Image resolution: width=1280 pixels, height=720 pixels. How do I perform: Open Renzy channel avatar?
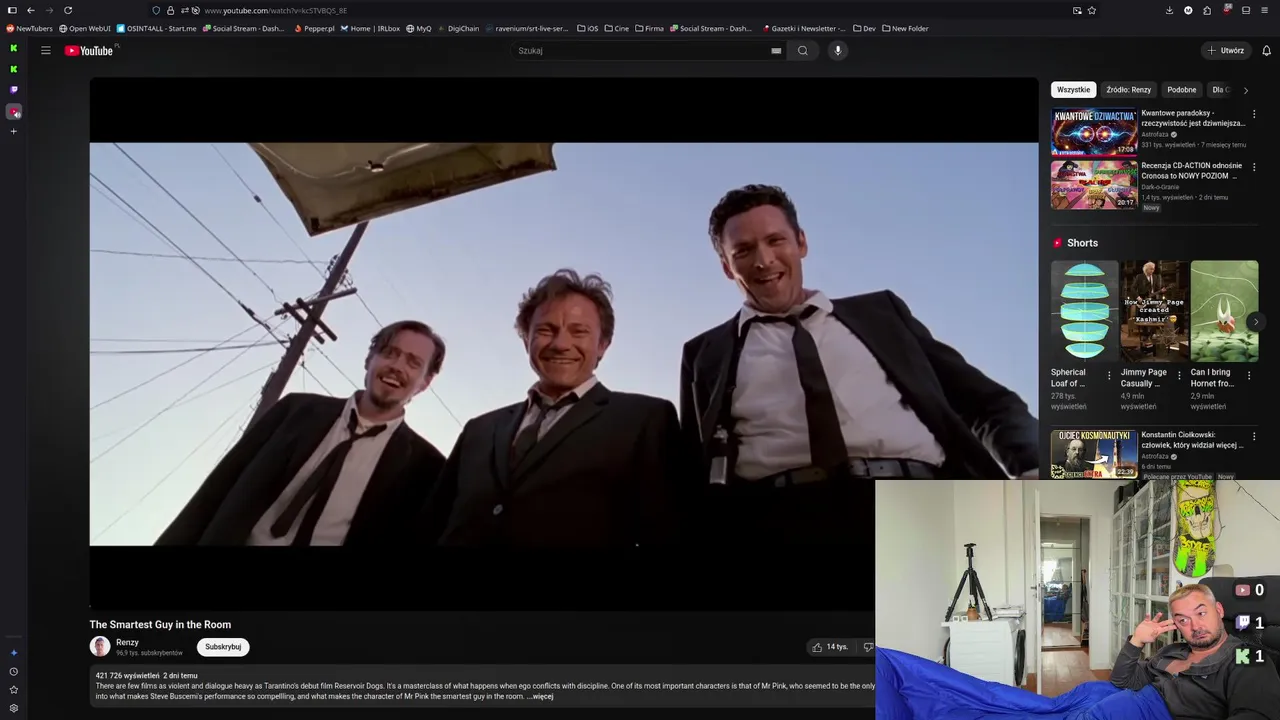coord(100,646)
